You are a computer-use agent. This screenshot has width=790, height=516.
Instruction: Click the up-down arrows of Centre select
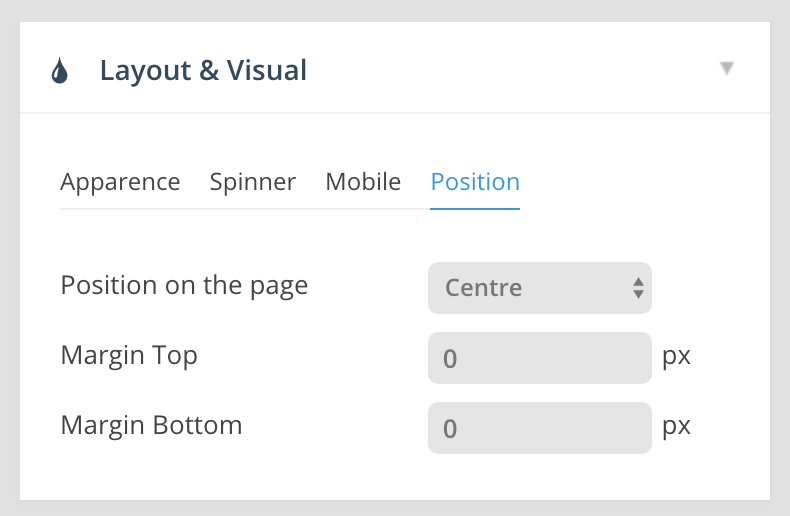pos(638,288)
